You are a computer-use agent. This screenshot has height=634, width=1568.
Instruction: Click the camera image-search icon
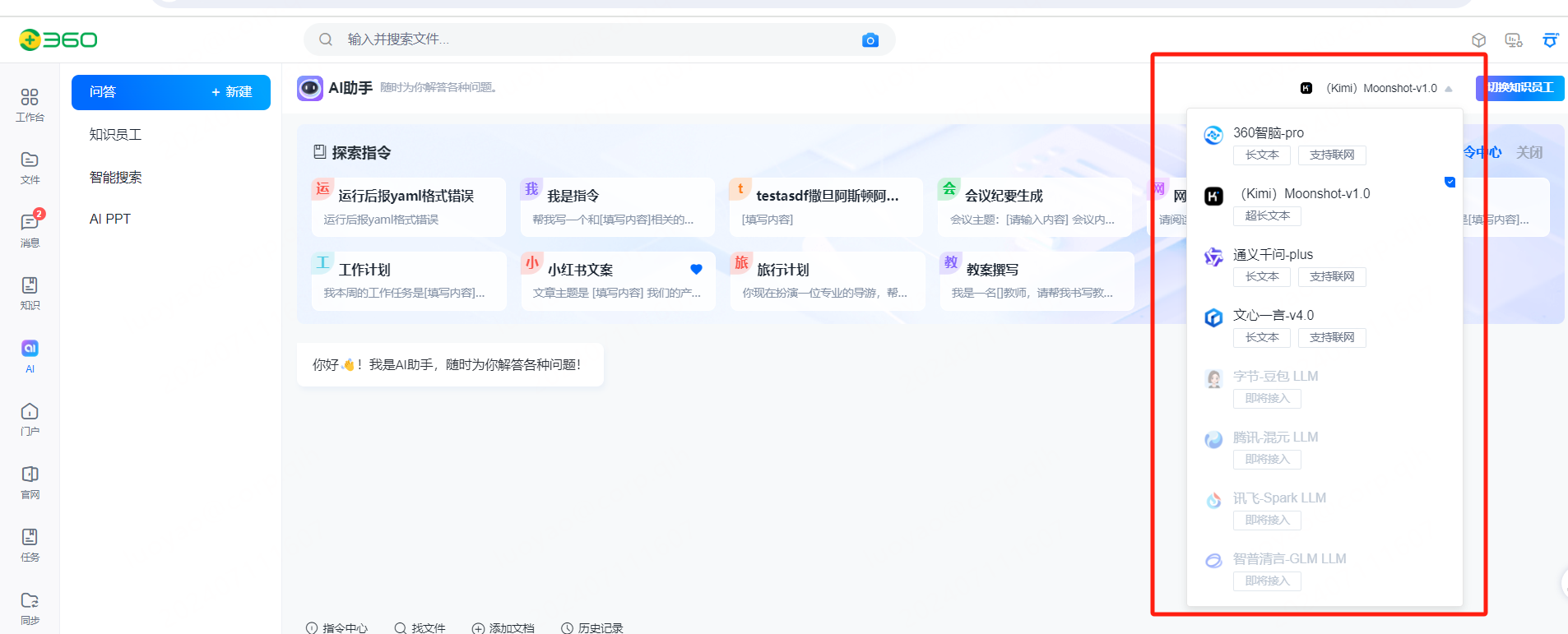pyautogui.click(x=870, y=39)
